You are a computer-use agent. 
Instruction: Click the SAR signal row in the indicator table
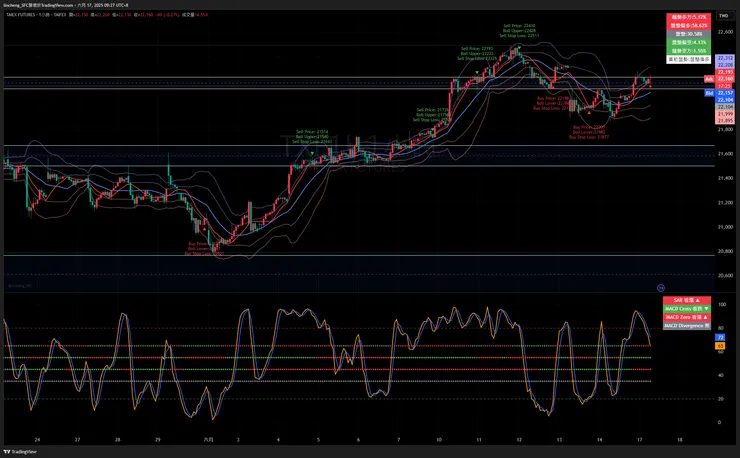point(687,300)
